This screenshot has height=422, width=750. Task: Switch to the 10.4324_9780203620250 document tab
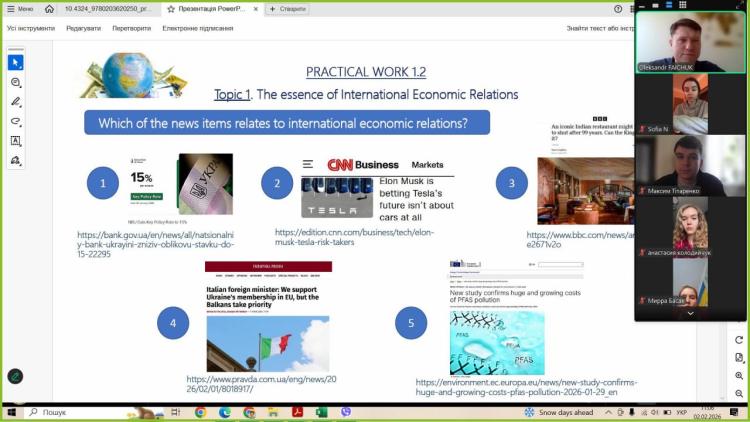tap(108, 9)
